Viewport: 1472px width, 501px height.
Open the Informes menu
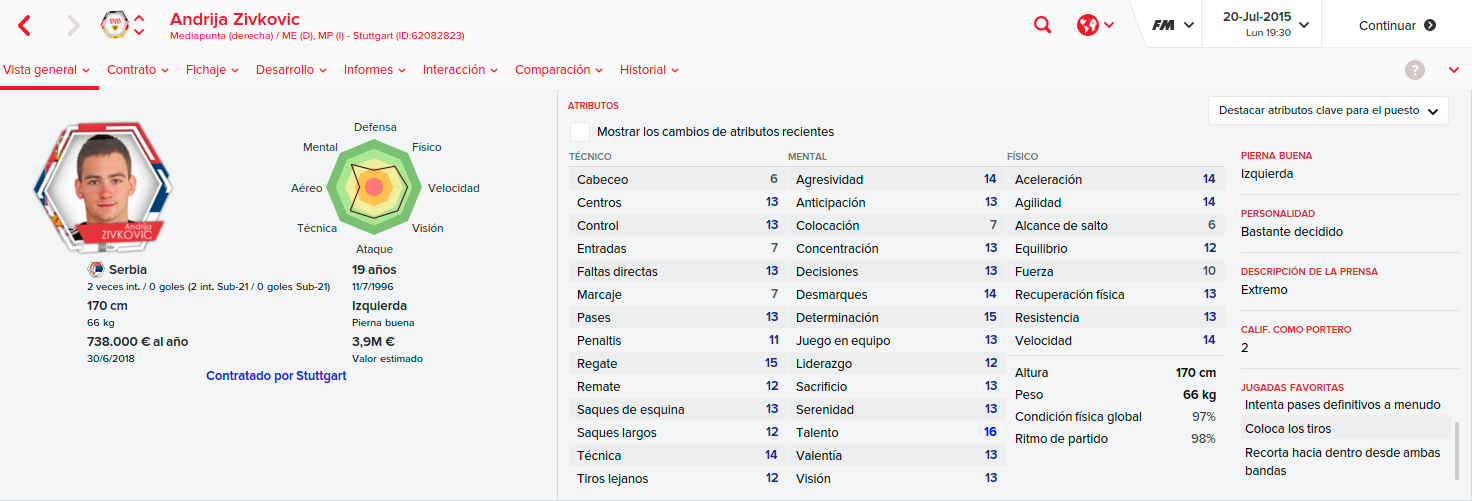click(374, 70)
